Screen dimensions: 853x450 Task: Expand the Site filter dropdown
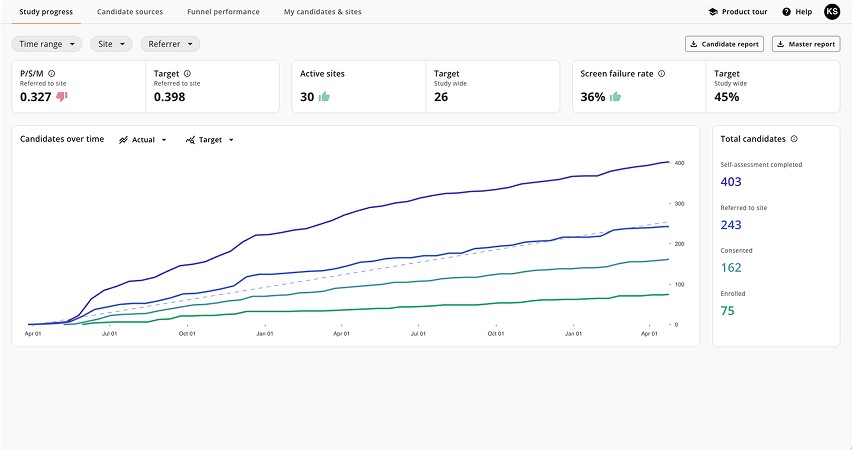(x=111, y=44)
